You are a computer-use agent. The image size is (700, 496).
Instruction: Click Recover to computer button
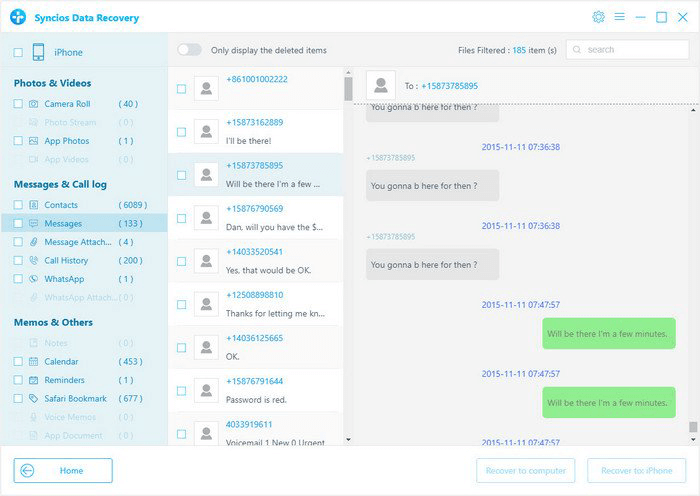(x=525, y=471)
